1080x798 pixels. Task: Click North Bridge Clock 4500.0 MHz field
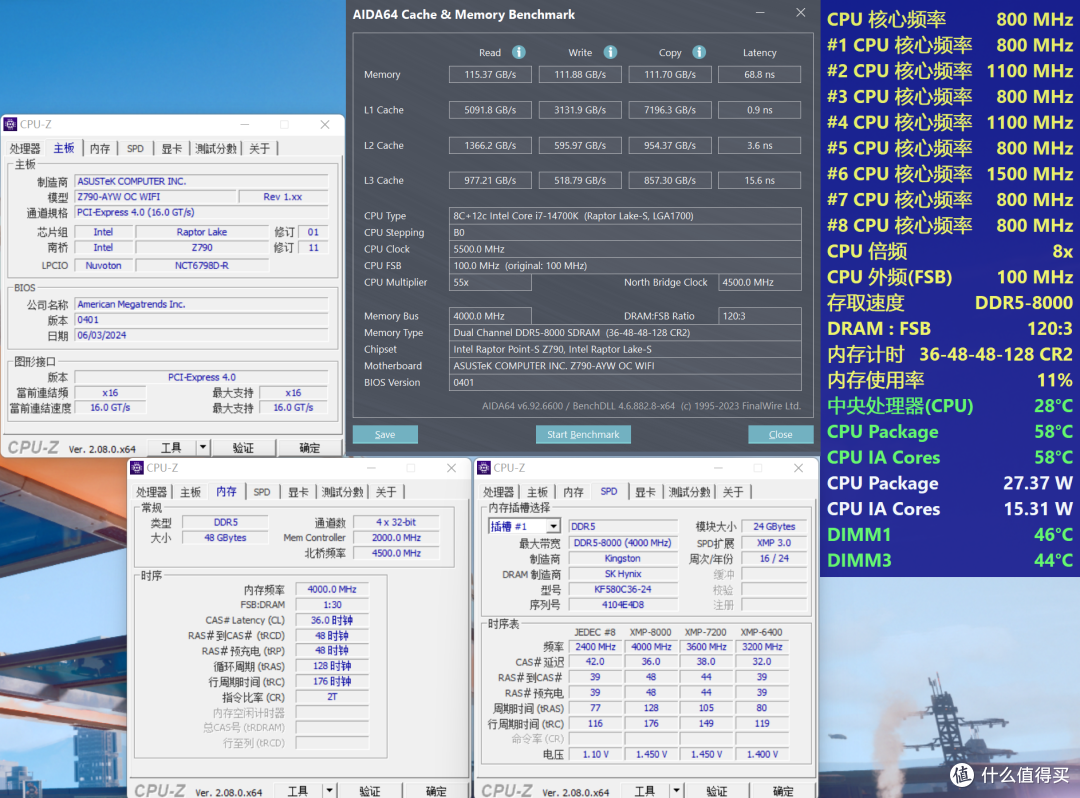click(x=759, y=282)
